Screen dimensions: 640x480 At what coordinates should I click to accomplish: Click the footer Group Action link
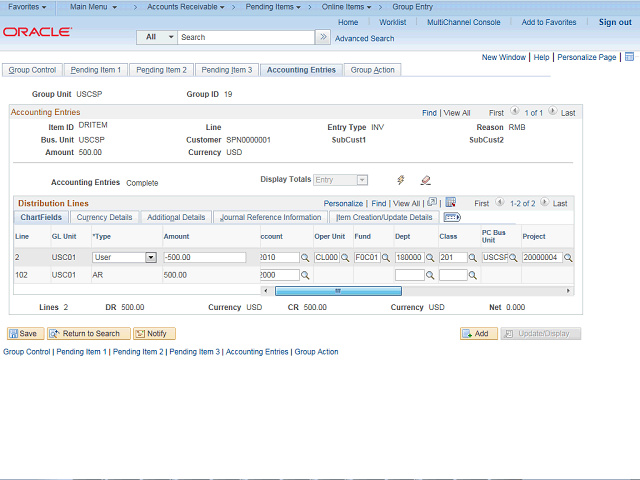316,351
